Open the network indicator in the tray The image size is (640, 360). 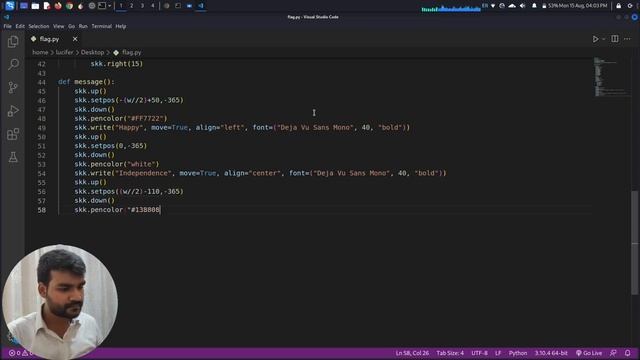(493, 6)
